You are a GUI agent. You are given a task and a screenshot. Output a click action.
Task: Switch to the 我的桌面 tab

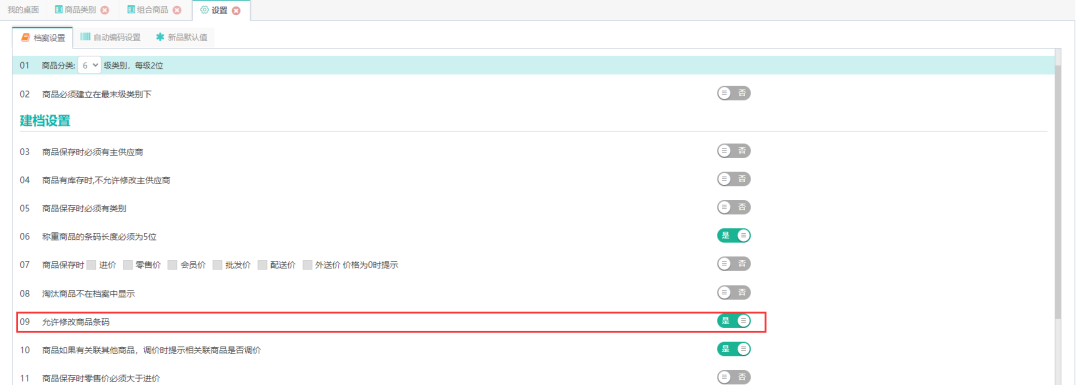click(23, 10)
